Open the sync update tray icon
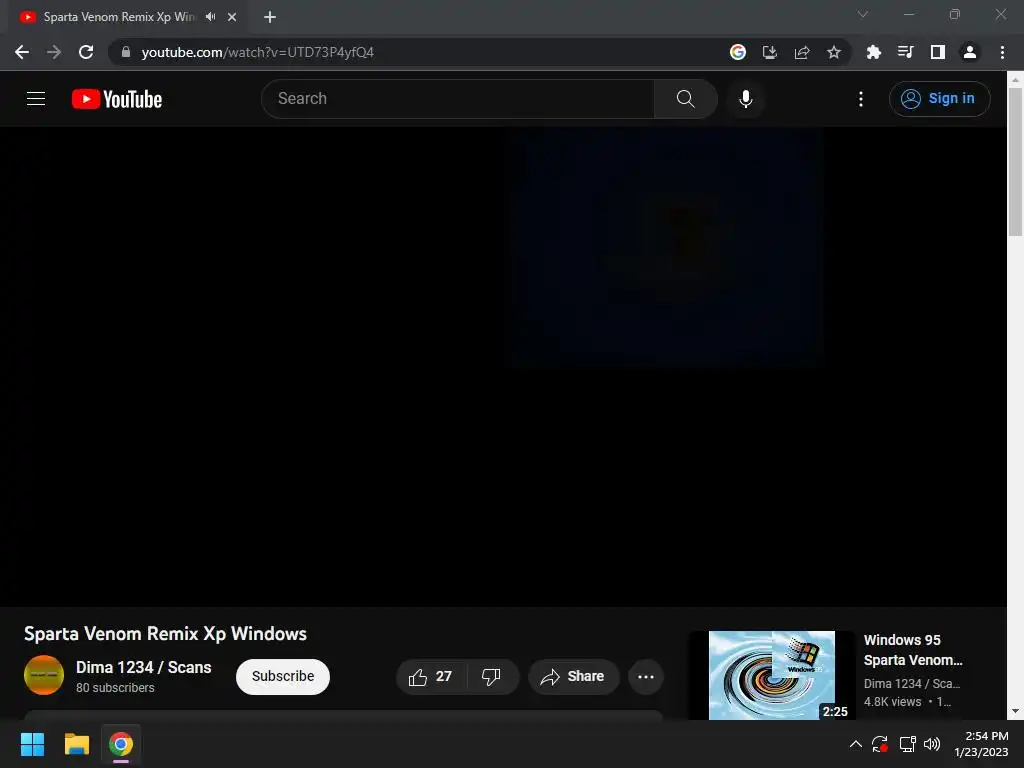 tap(880, 744)
